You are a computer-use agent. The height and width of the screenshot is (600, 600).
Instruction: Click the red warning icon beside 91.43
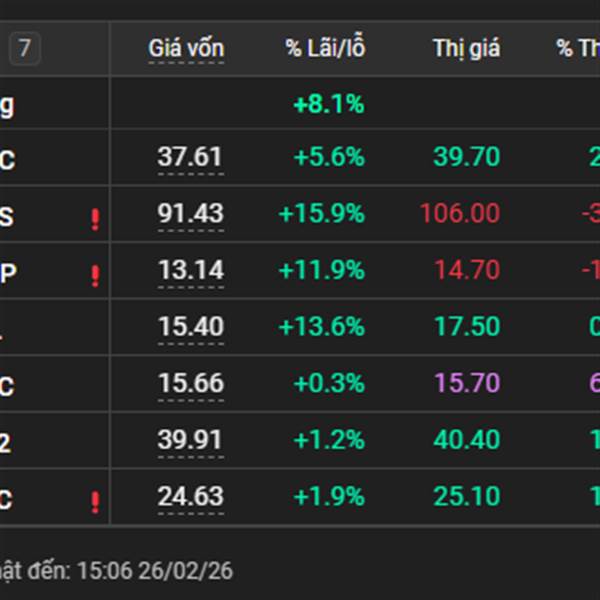click(x=95, y=219)
